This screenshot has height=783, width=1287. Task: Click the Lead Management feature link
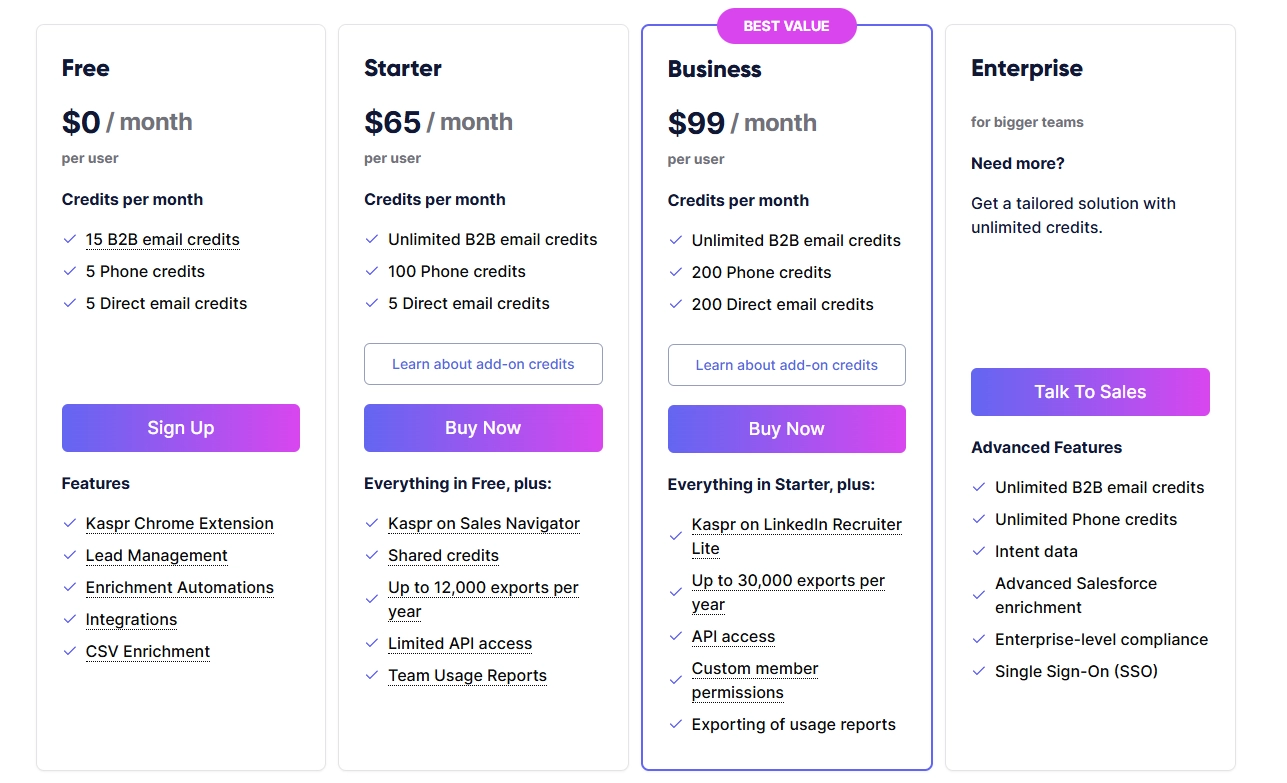(157, 556)
